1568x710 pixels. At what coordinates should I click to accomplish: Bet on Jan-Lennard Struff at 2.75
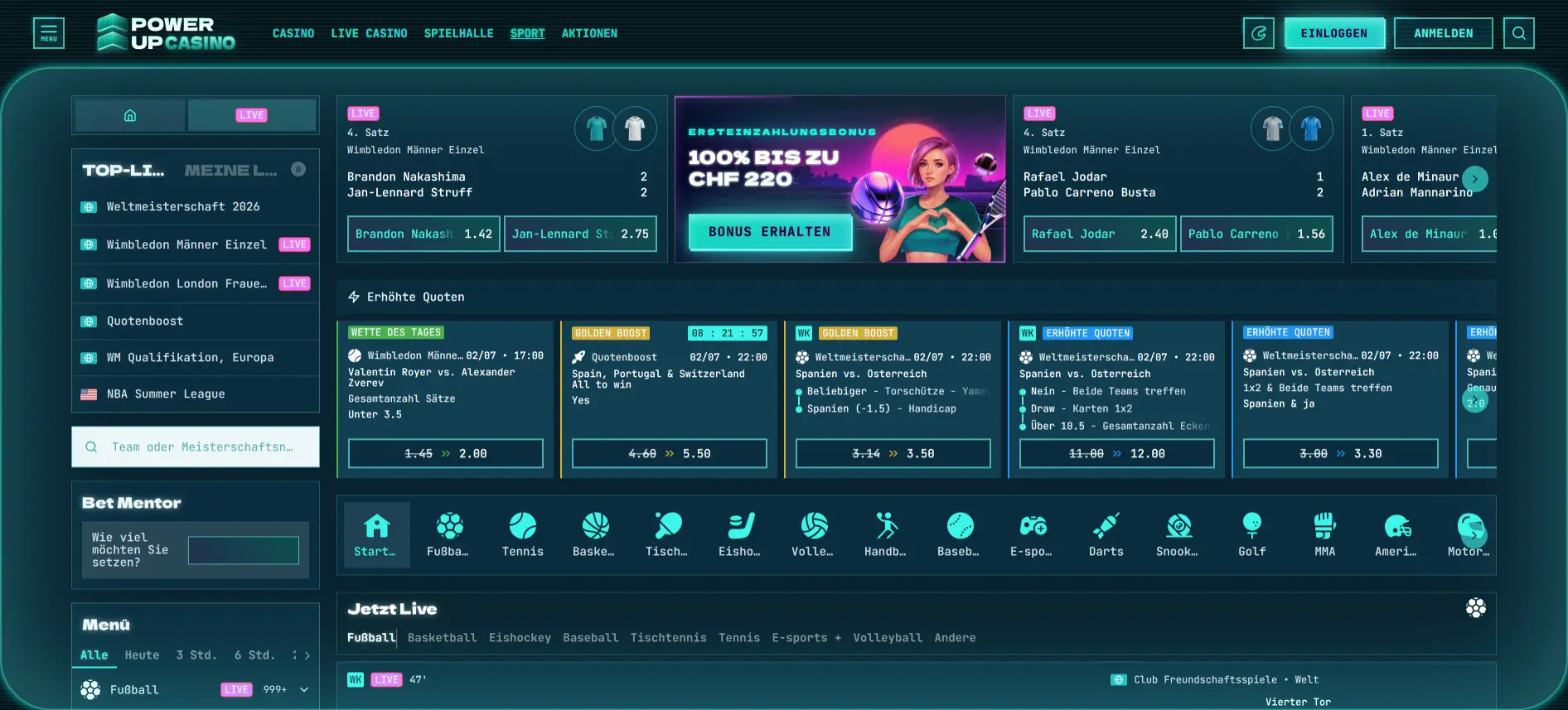580,234
